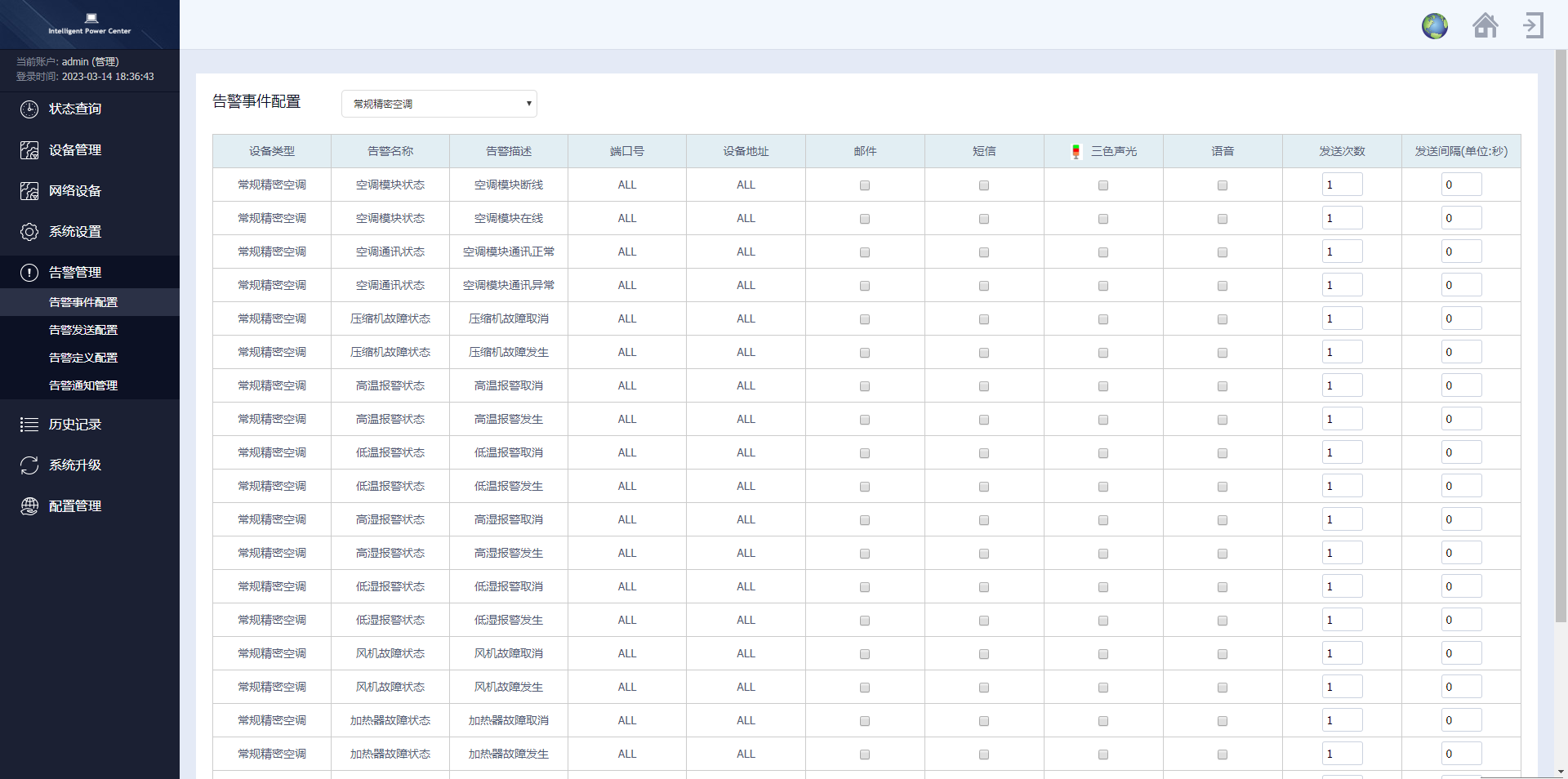Click the refresh icon beside 系统升级

click(29, 465)
